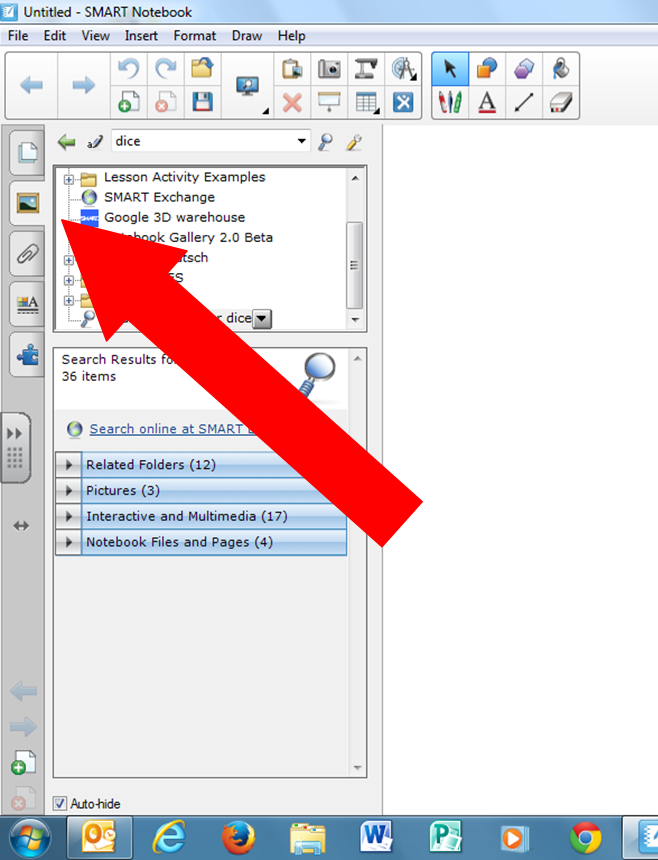The height and width of the screenshot is (860, 658).
Task: Launch Firefox from the taskbar
Action: [x=238, y=838]
